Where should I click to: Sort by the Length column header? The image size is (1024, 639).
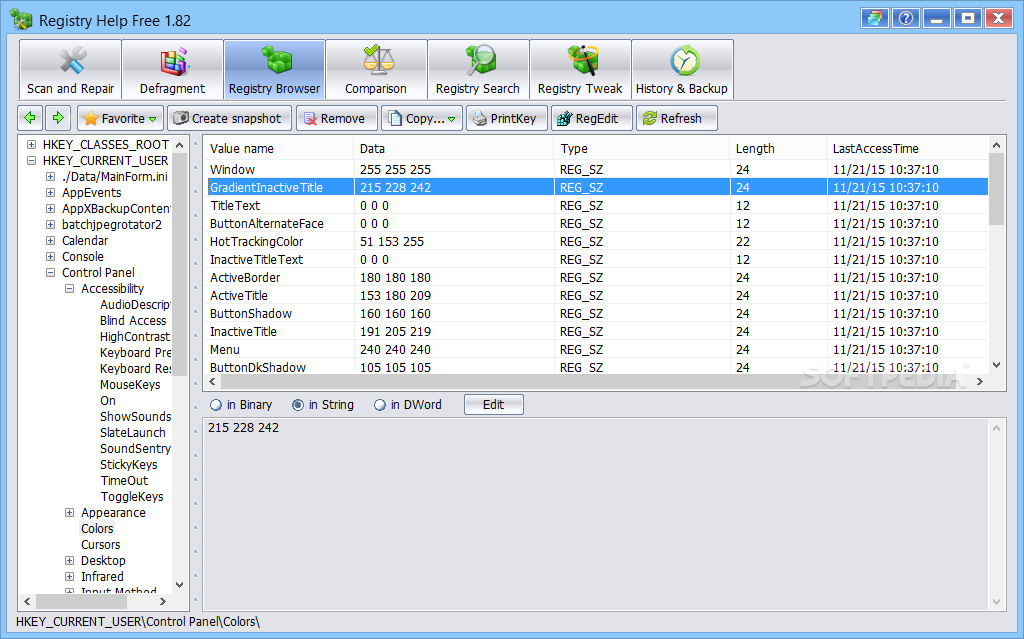coord(778,148)
